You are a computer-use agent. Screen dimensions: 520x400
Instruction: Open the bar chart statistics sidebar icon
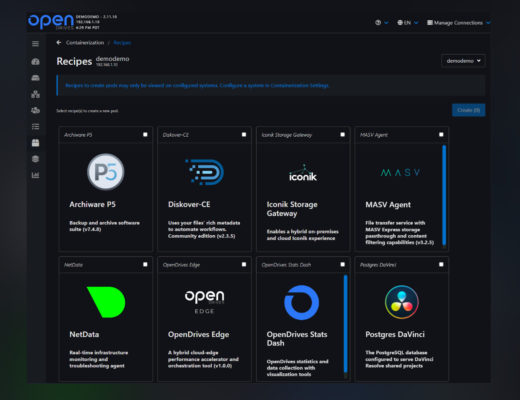point(35,175)
